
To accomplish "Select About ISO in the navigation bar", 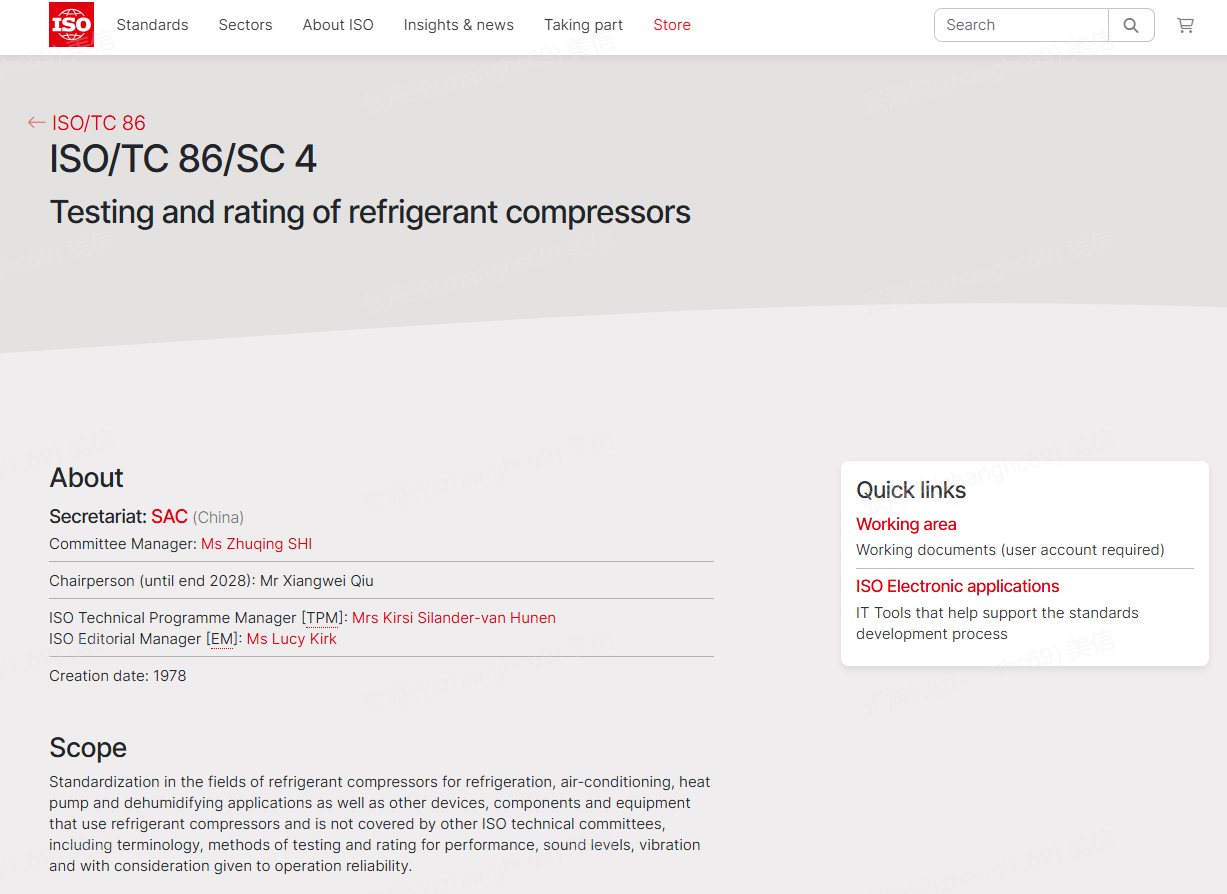I will [x=338, y=25].
